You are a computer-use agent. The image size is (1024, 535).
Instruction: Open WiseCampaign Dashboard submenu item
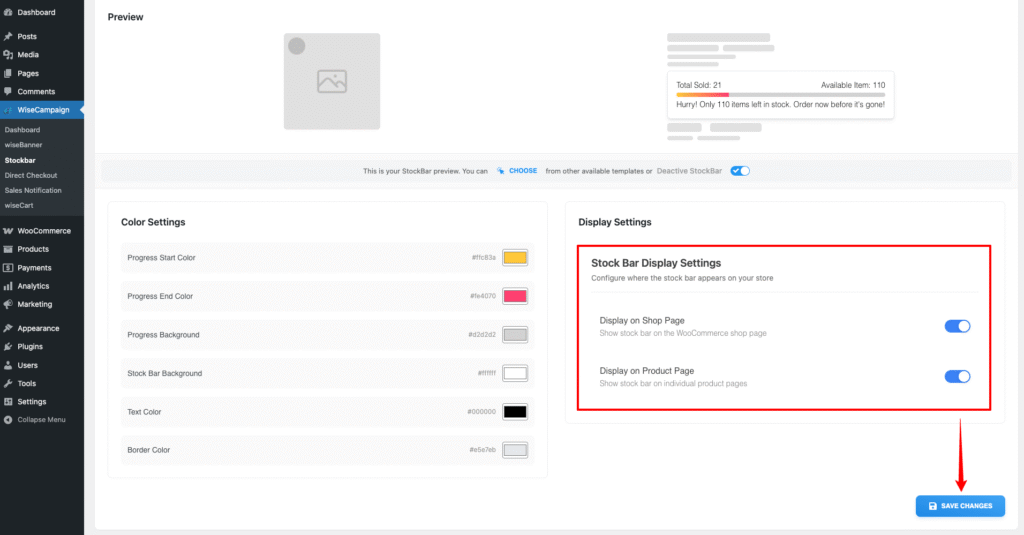pyautogui.click(x=22, y=130)
